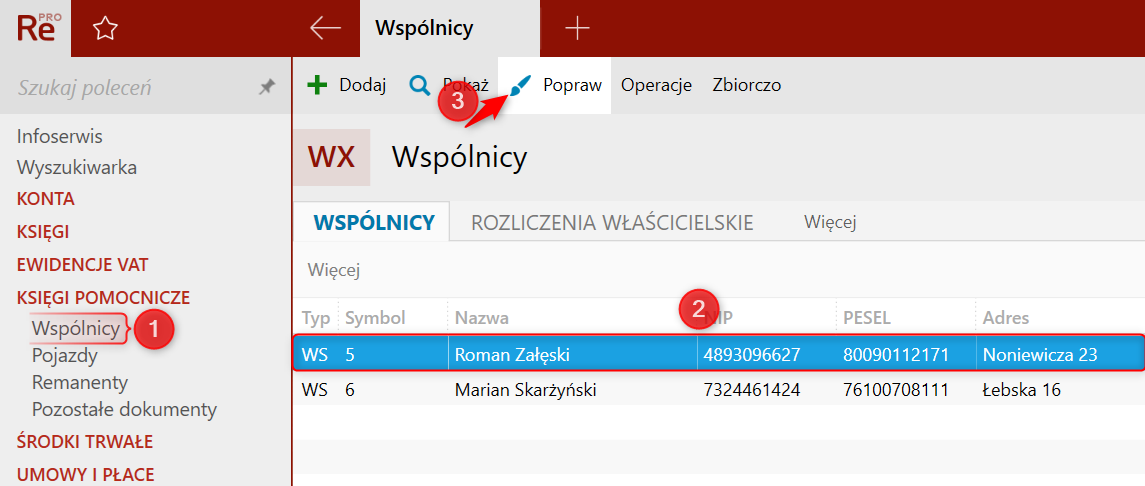The height and width of the screenshot is (486, 1145).
Task: Select the WSPÓLNICY tab
Action: coord(375,223)
